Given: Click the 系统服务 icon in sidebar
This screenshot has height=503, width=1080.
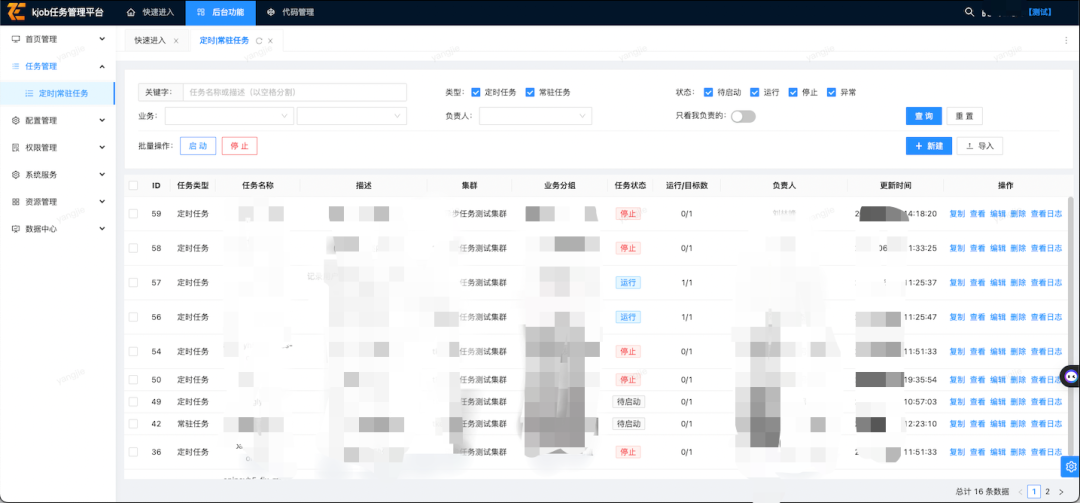Looking at the screenshot, I should (x=16, y=174).
